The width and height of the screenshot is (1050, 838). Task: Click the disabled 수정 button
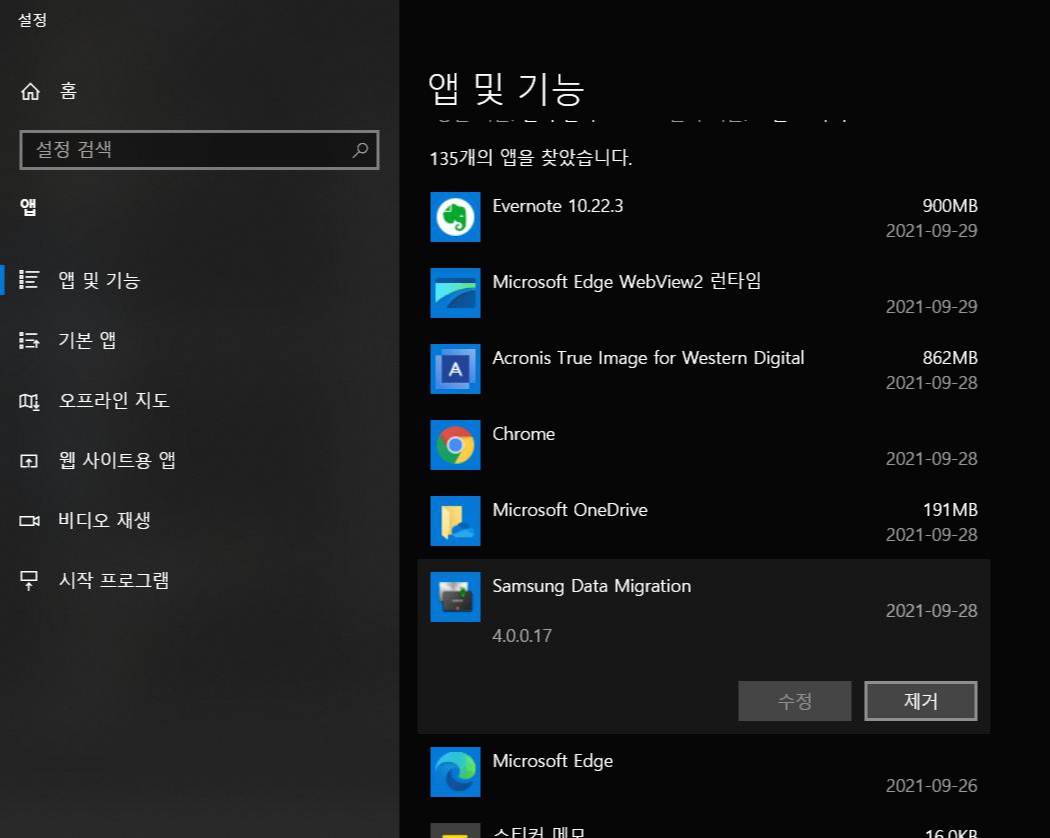pos(795,701)
